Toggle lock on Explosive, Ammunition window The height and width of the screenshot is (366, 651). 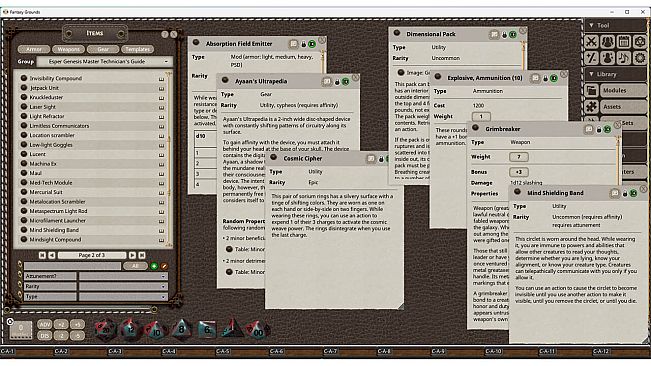(x=545, y=78)
